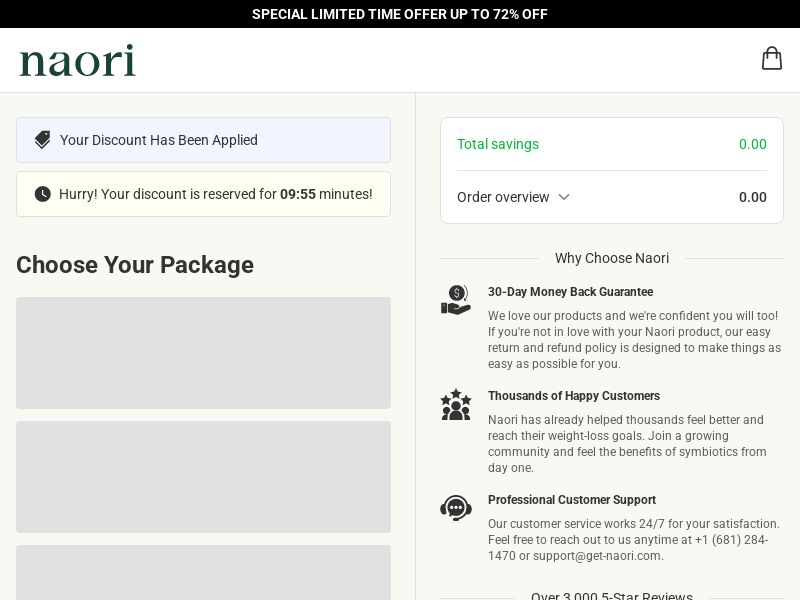
Task: Select the first package option
Action: click(203, 352)
